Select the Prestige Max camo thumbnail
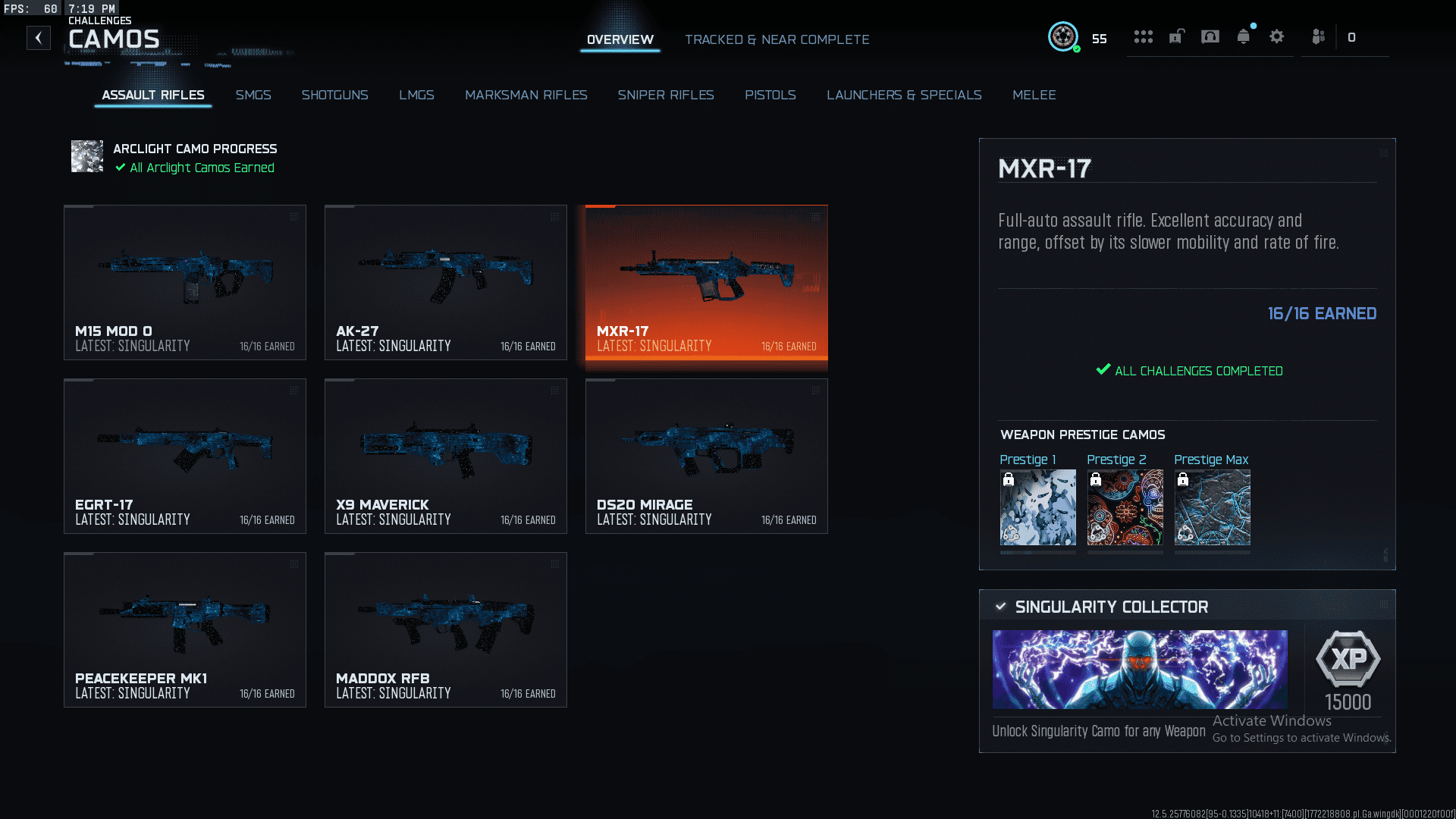The width and height of the screenshot is (1456, 819). click(x=1213, y=507)
